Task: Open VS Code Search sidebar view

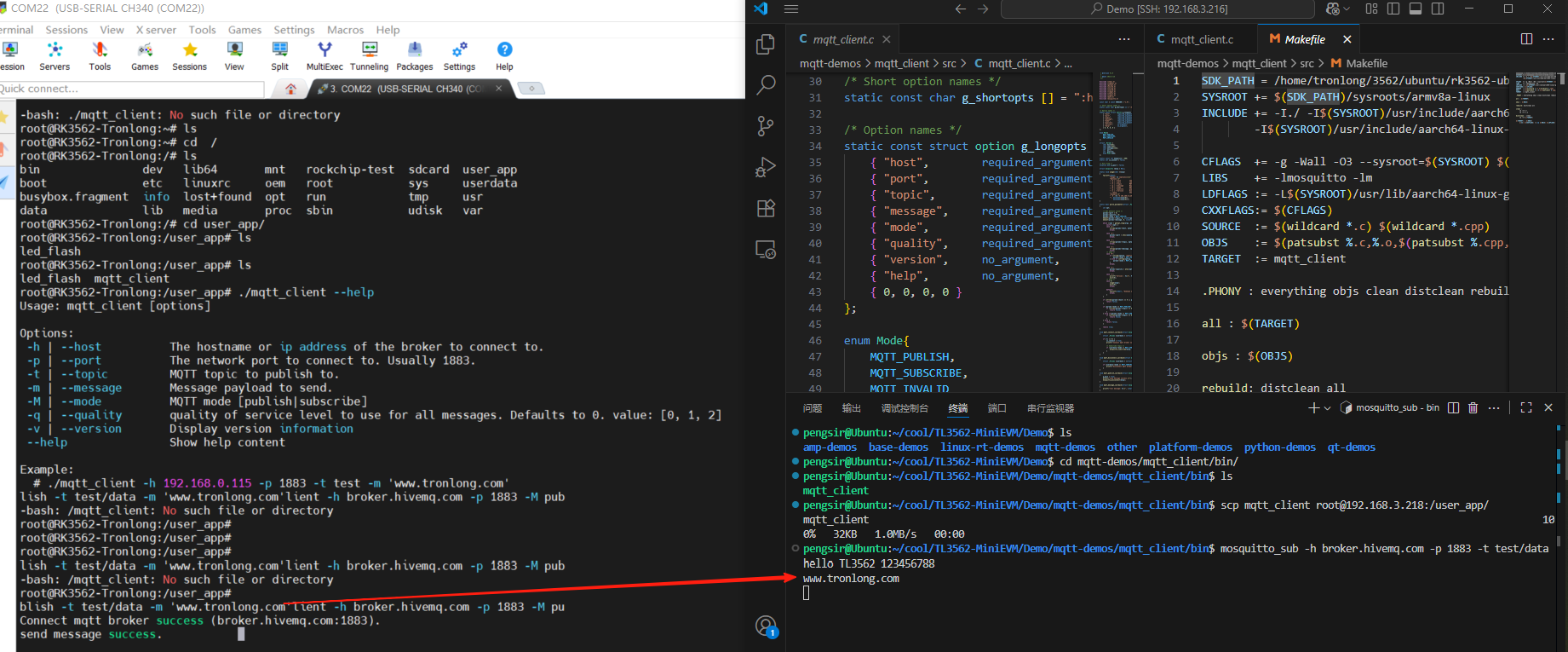Action: pyautogui.click(x=766, y=84)
